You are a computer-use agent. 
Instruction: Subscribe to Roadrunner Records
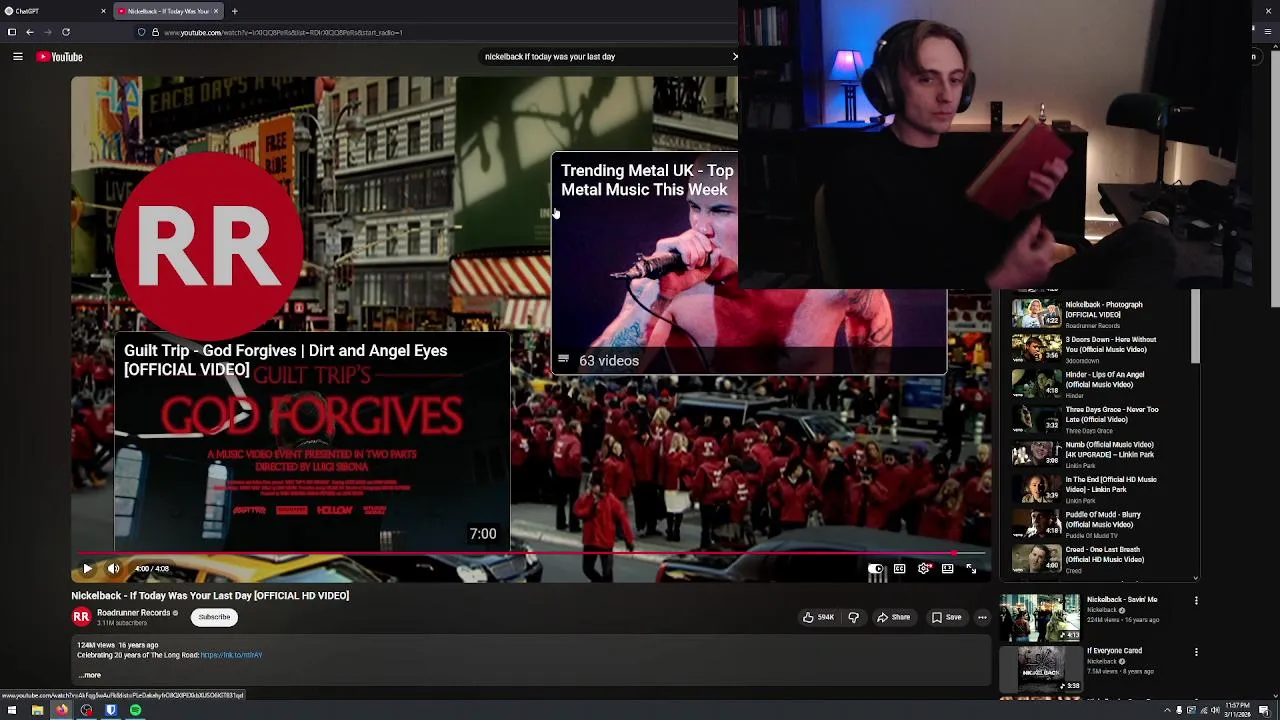click(214, 617)
